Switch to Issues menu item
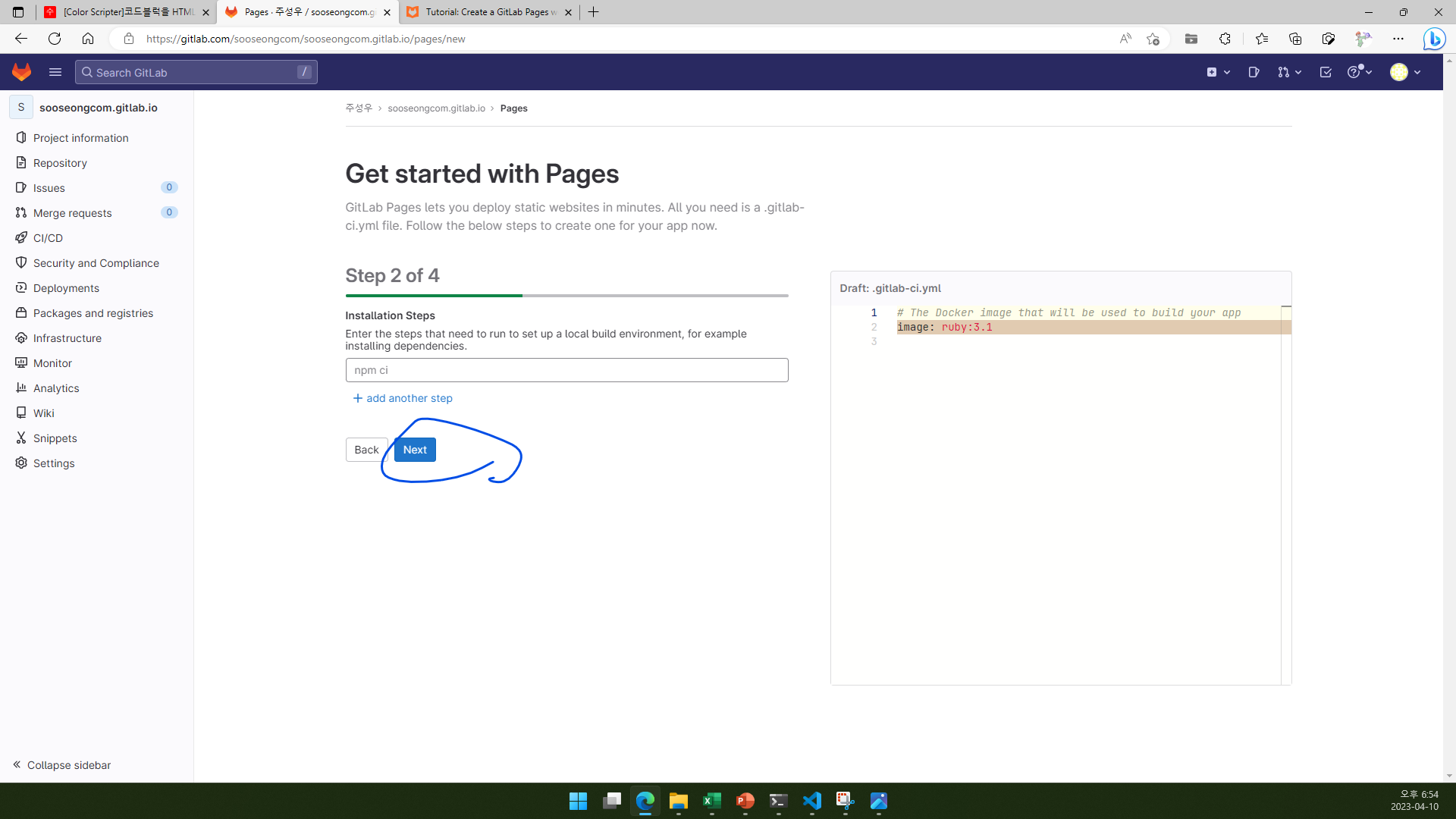The width and height of the screenshot is (1456, 819). coord(49,188)
